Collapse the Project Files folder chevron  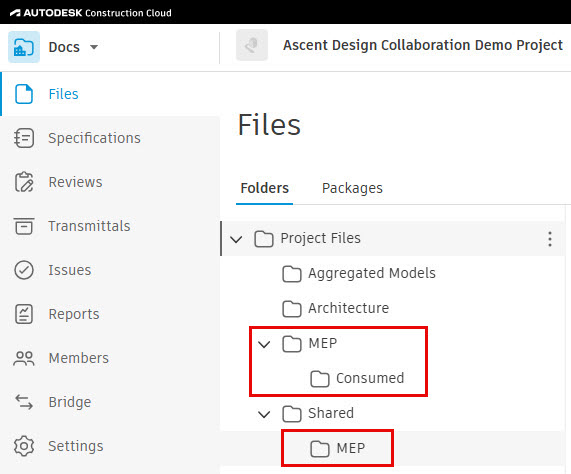pyautogui.click(x=236, y=239)
